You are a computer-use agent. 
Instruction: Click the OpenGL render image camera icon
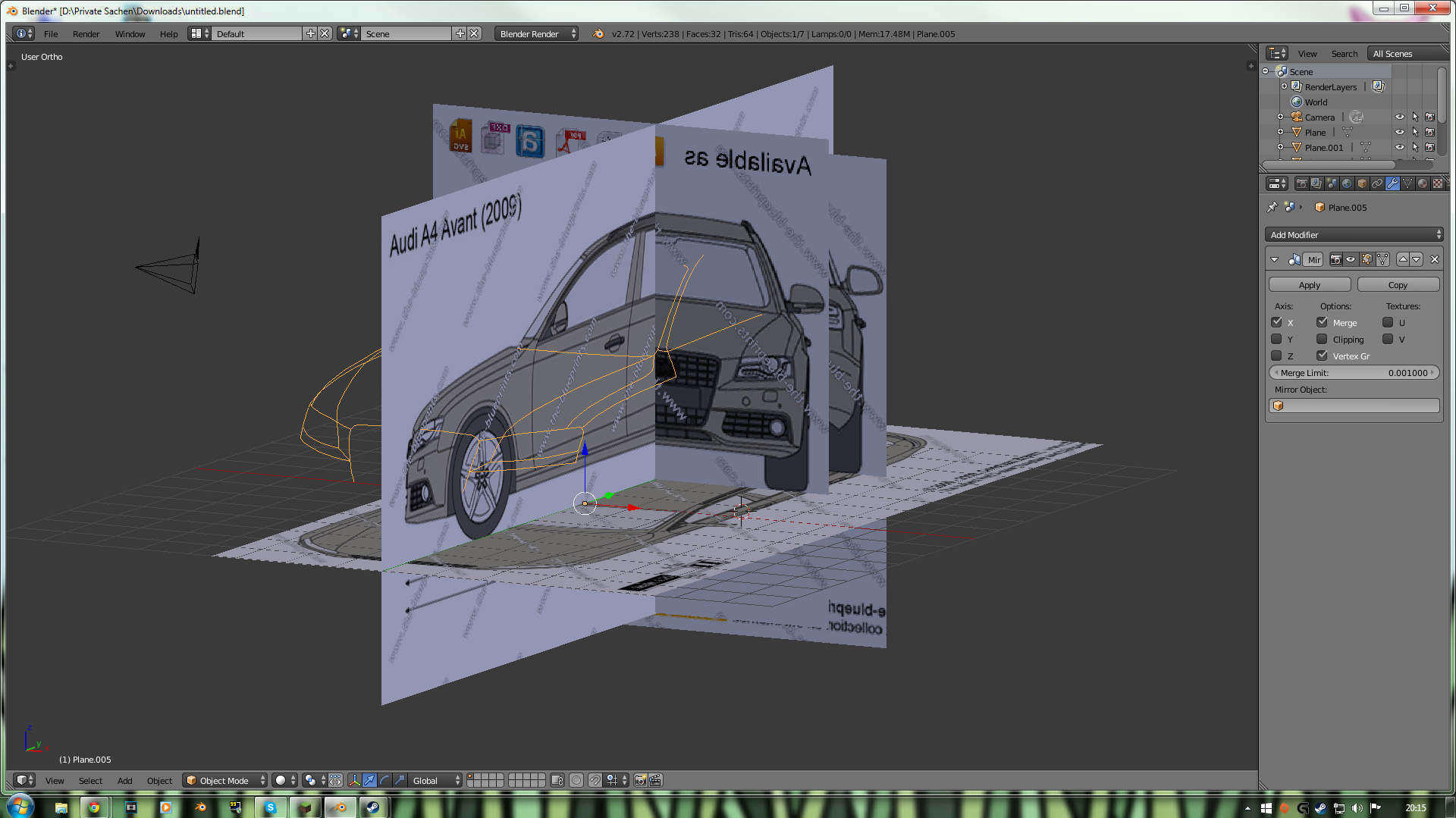point(640,780)
